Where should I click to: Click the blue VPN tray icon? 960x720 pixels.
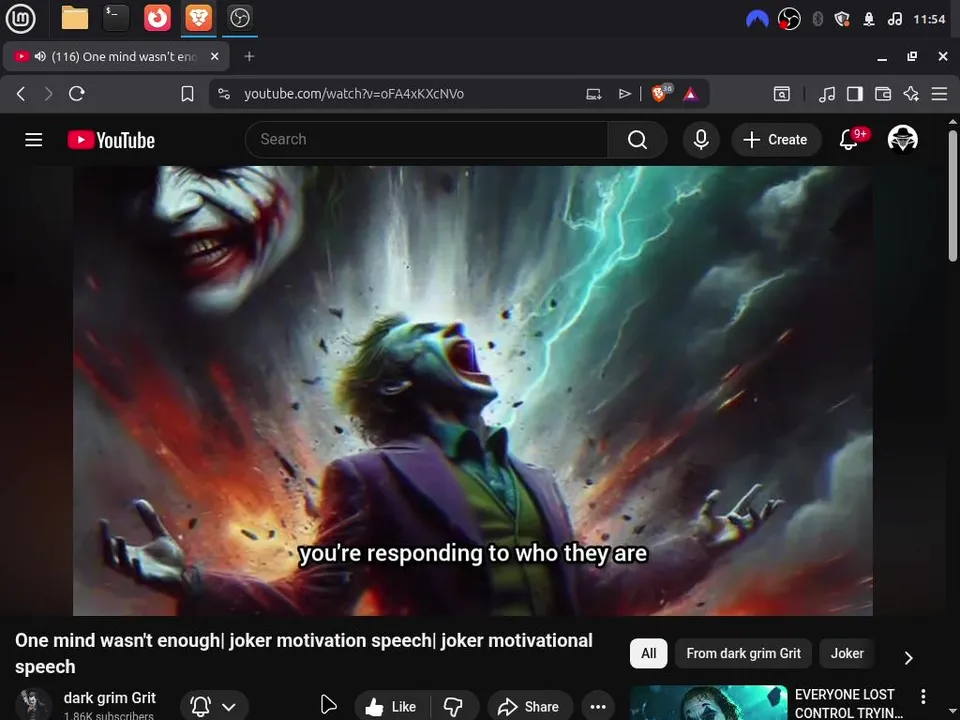[x=757, y=20]
